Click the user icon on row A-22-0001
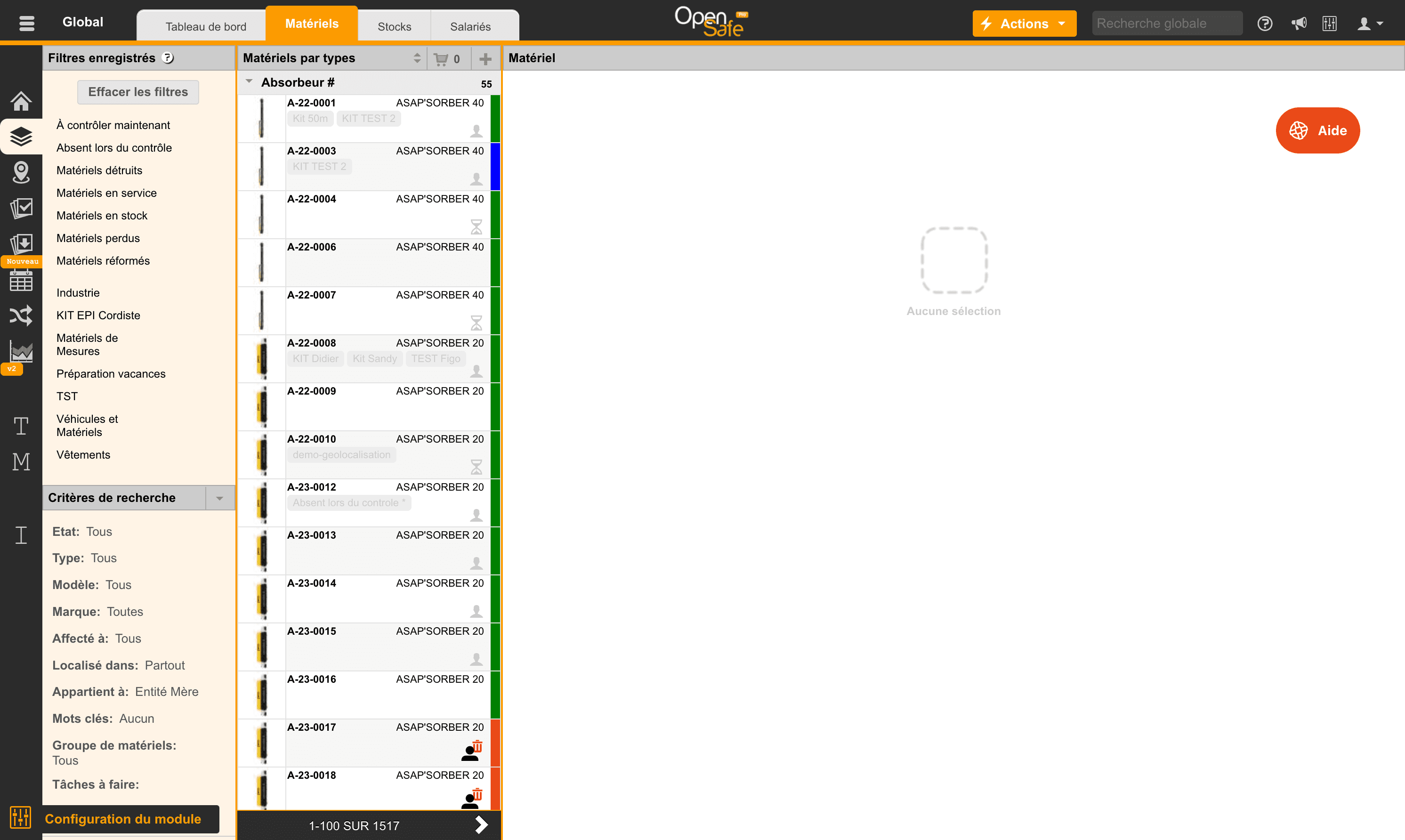 pos(476,131)
